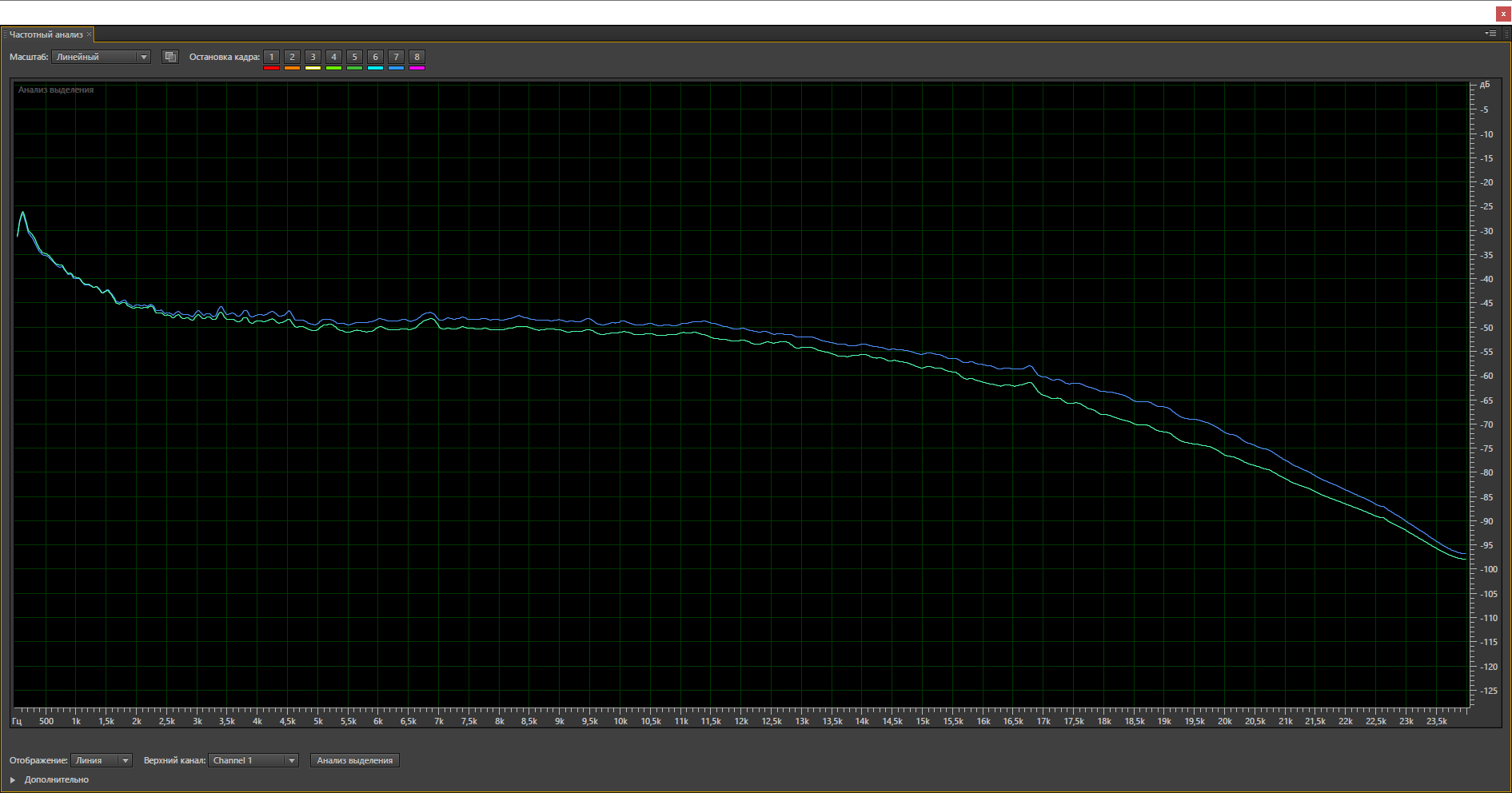The image size is (1512, 793).
Task: Close the window with the red X button
Action: (1503, 14)
